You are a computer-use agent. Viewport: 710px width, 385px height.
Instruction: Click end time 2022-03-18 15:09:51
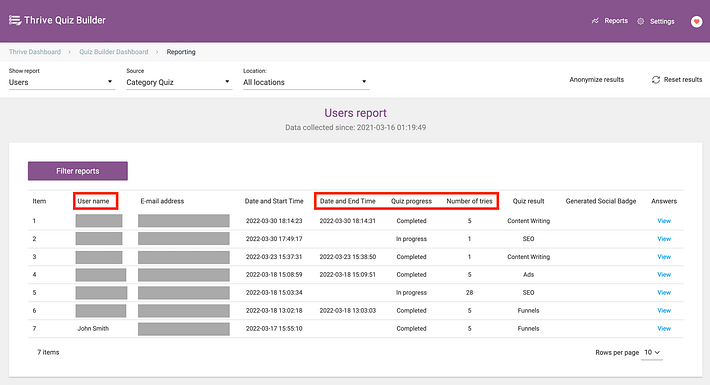(x=348, y=274)
